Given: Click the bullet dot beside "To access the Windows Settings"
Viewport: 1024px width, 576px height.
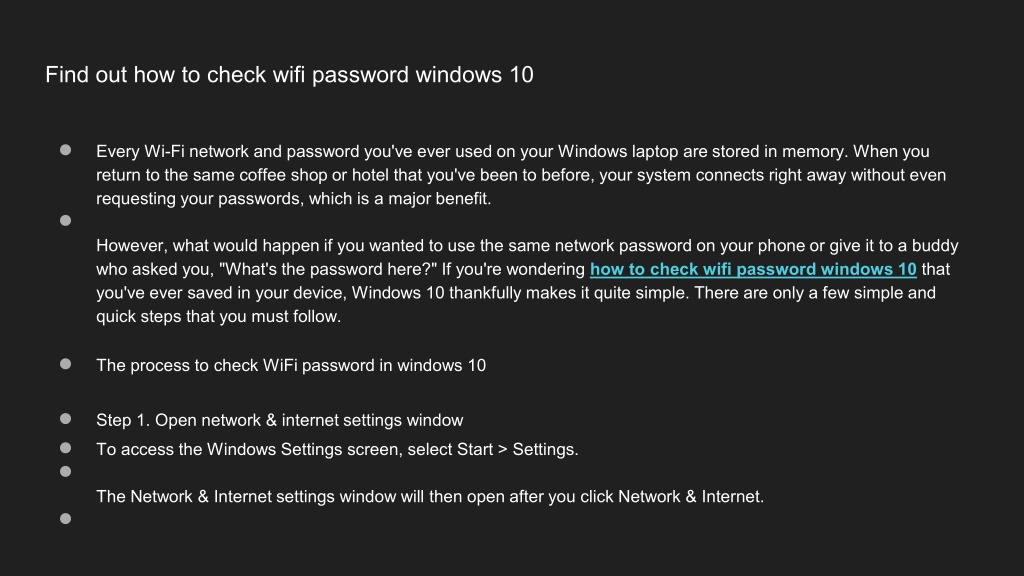Looking at the screenshot, I should [x=65, y=448].
